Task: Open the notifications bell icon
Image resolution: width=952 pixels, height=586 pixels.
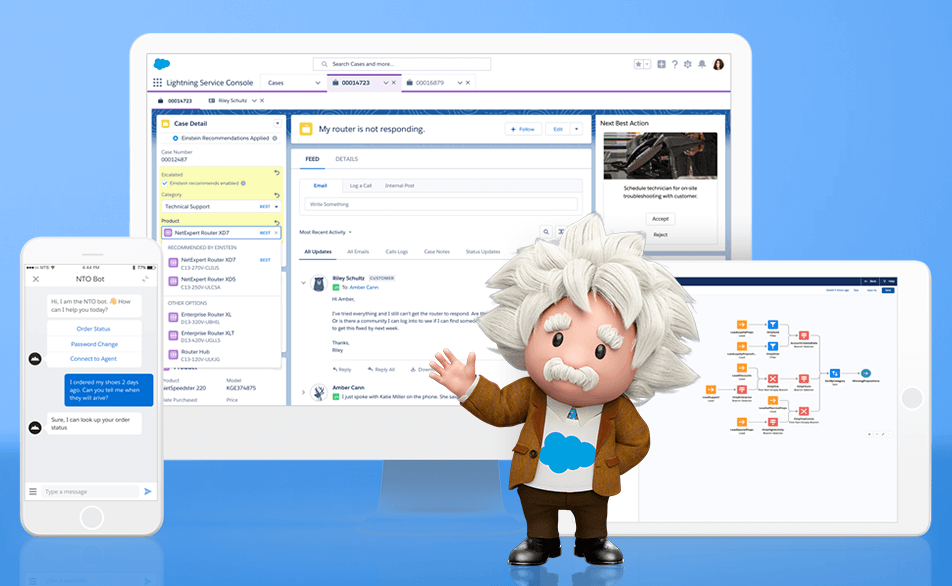Action: (x=702, y=64)
